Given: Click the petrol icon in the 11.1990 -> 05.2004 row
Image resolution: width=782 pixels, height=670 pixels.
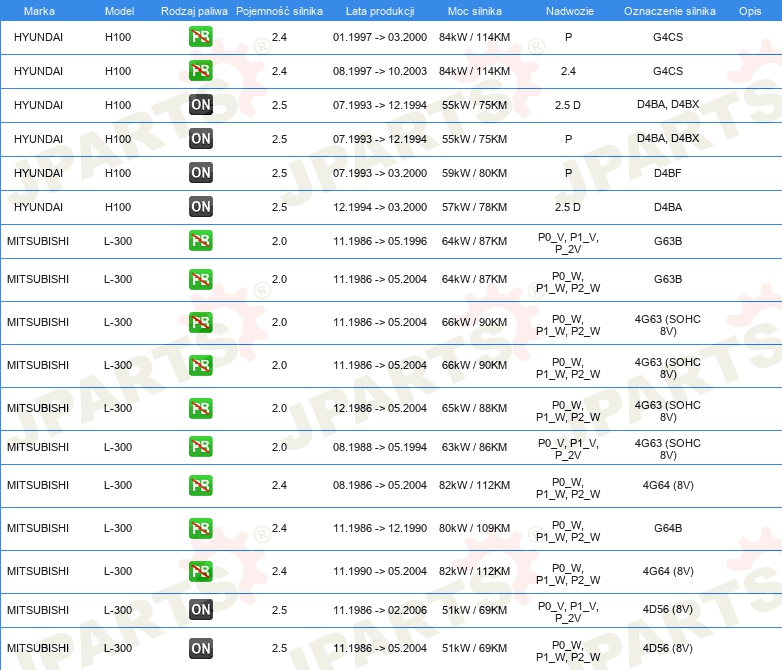Looking at the screenshot, I should (x=200, y=571).
